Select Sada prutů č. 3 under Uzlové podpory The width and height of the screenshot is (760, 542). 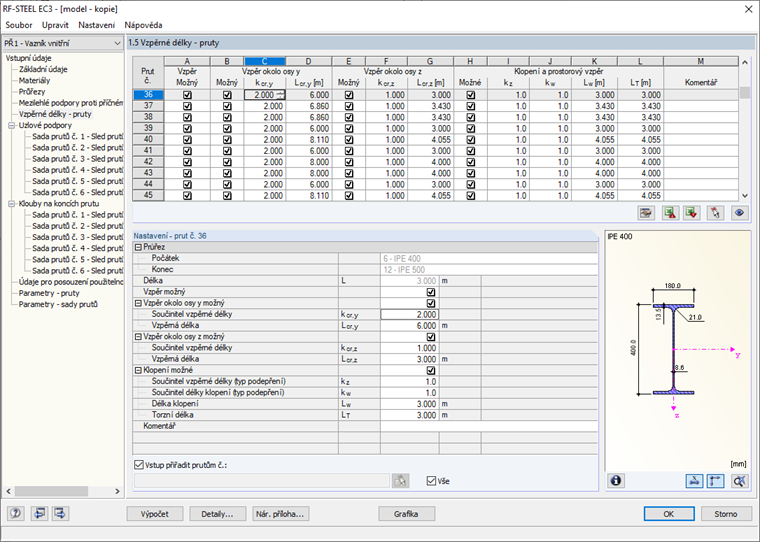78,159
